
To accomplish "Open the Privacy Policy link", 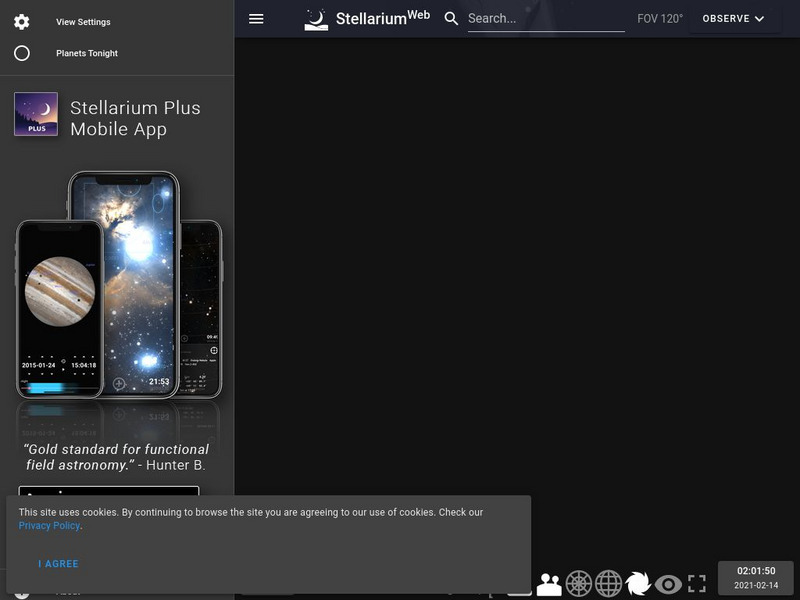I will [48, 525].
